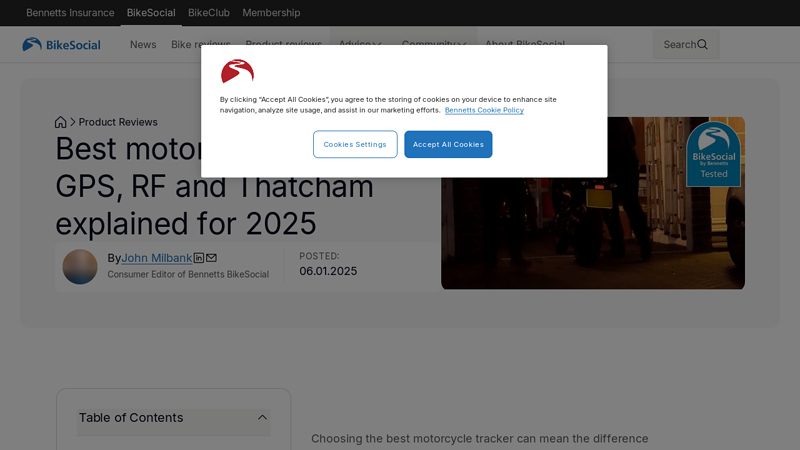Open the Cookies Settings button
This screenshot has width=800, height=450.
click(x=355, y=144)
